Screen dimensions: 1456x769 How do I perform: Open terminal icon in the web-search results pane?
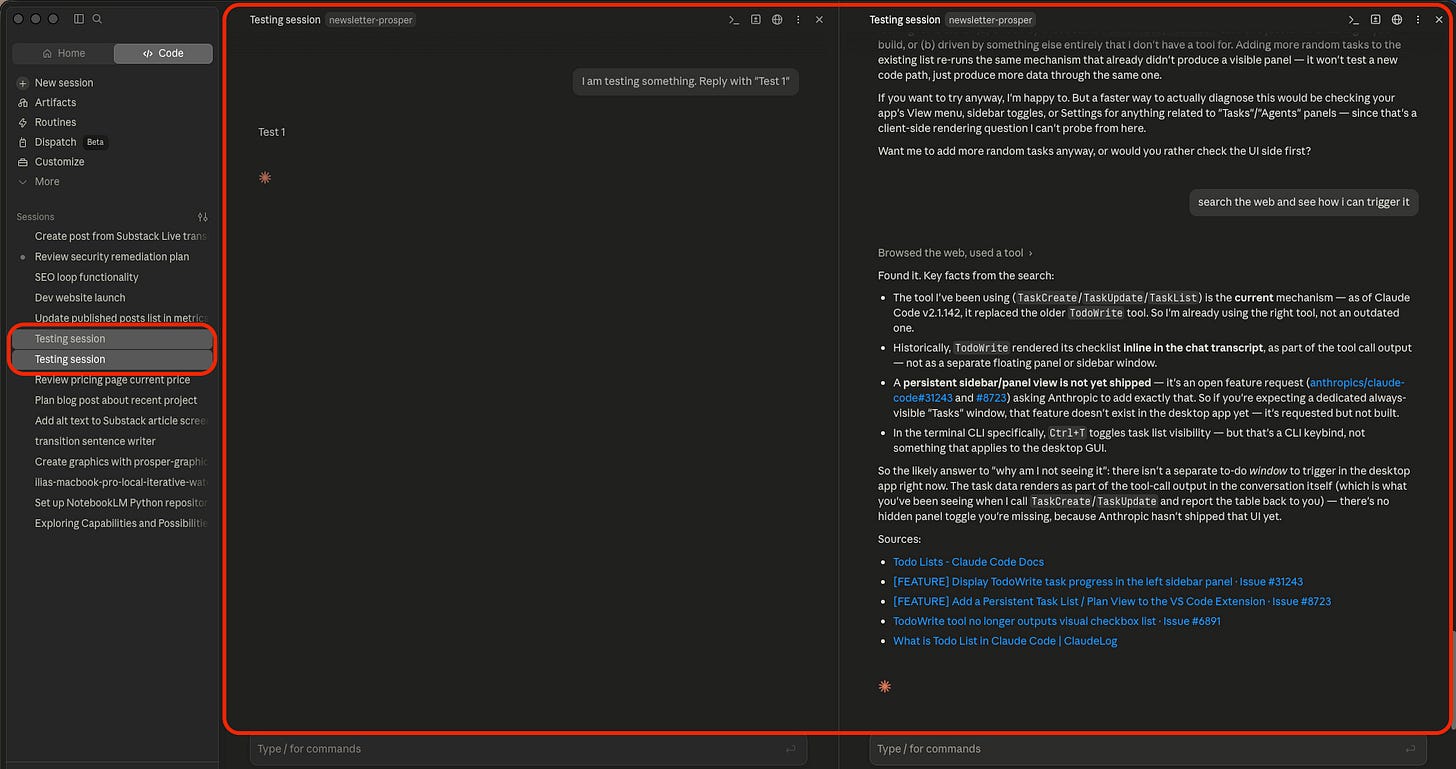[x=1353, y=20]
